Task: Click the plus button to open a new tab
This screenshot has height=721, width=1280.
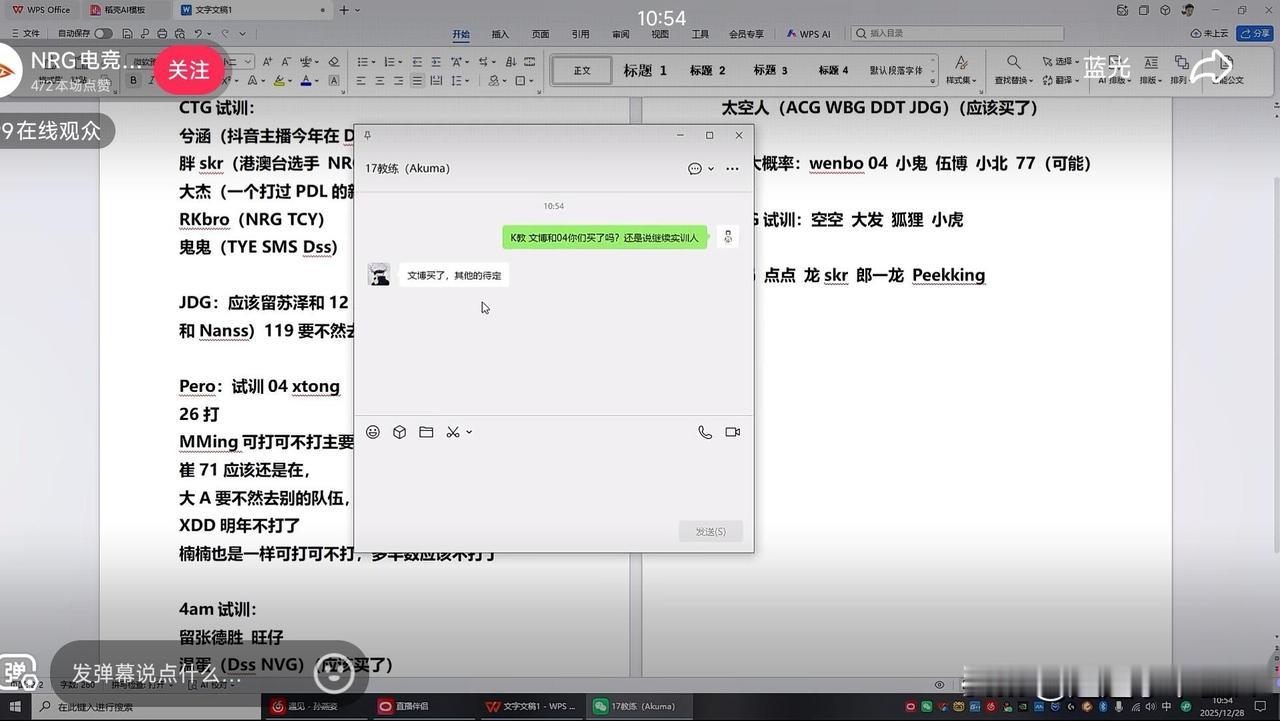Action: coord(344,10)
